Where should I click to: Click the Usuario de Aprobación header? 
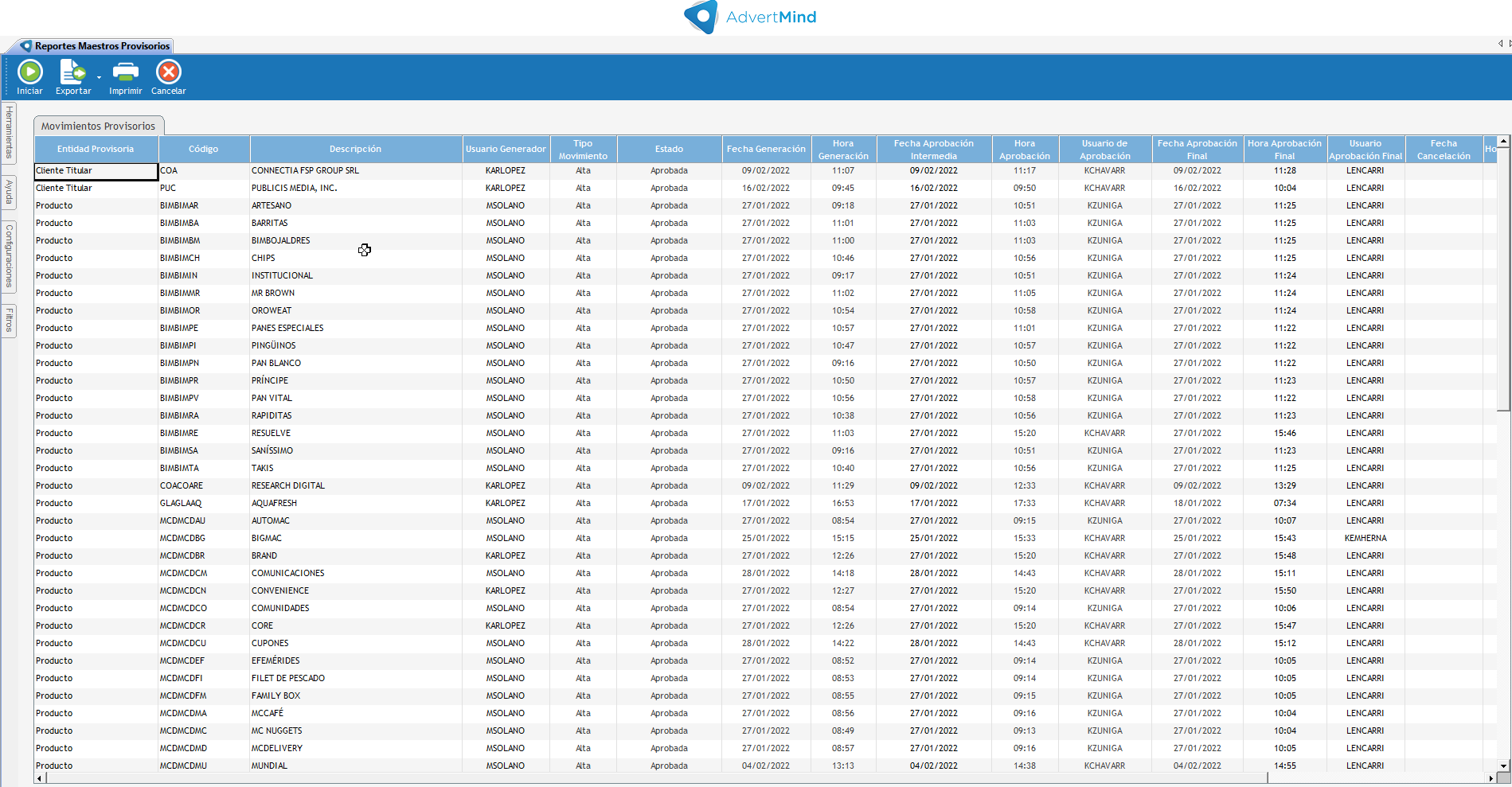(x=1105, y=149)
